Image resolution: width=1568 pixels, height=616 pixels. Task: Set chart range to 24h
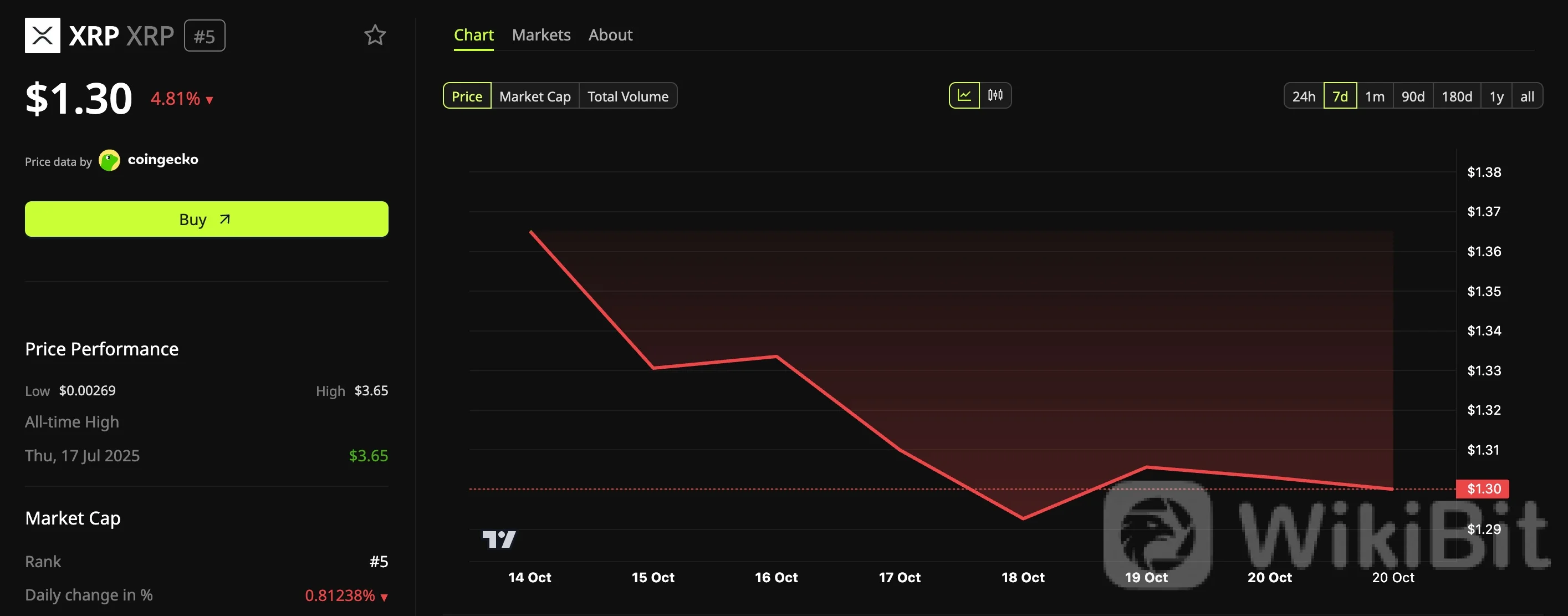click(1304, 96)
